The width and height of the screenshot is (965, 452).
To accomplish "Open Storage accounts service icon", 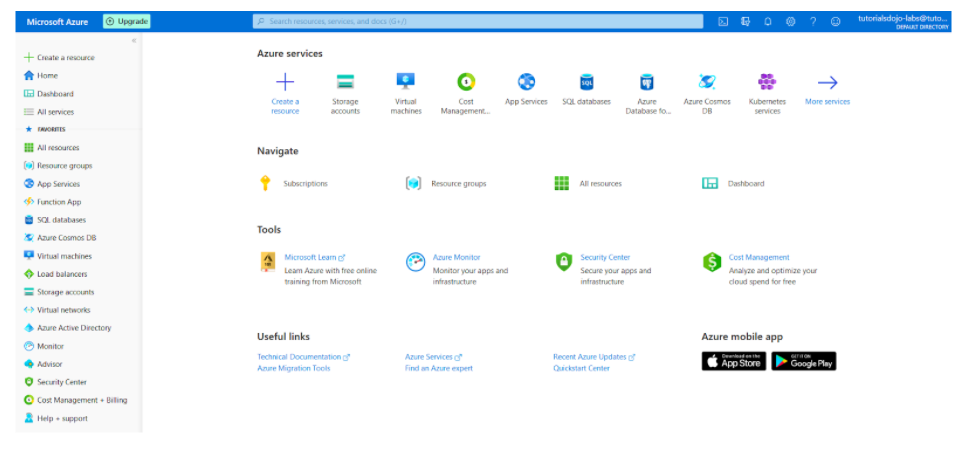I will tap(345, 83).
